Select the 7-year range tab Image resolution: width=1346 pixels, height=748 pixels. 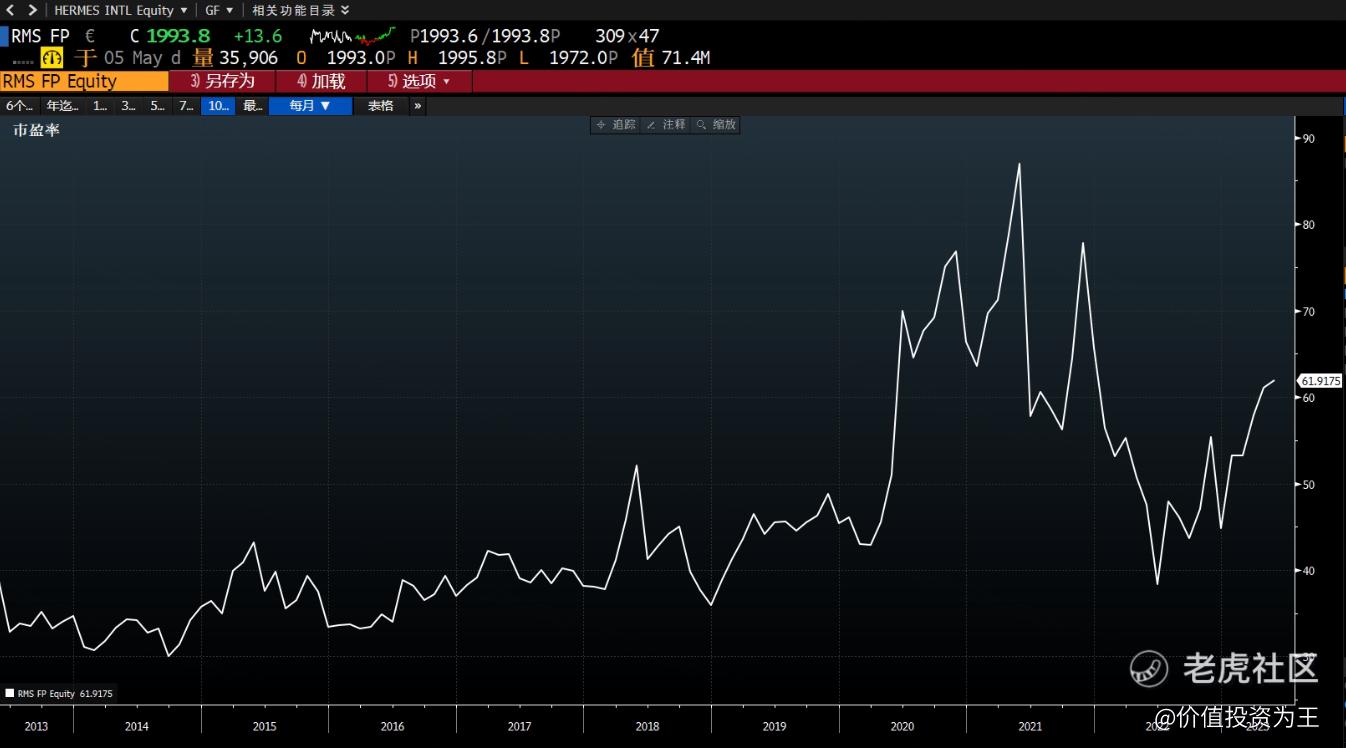(x=186, y=106)
